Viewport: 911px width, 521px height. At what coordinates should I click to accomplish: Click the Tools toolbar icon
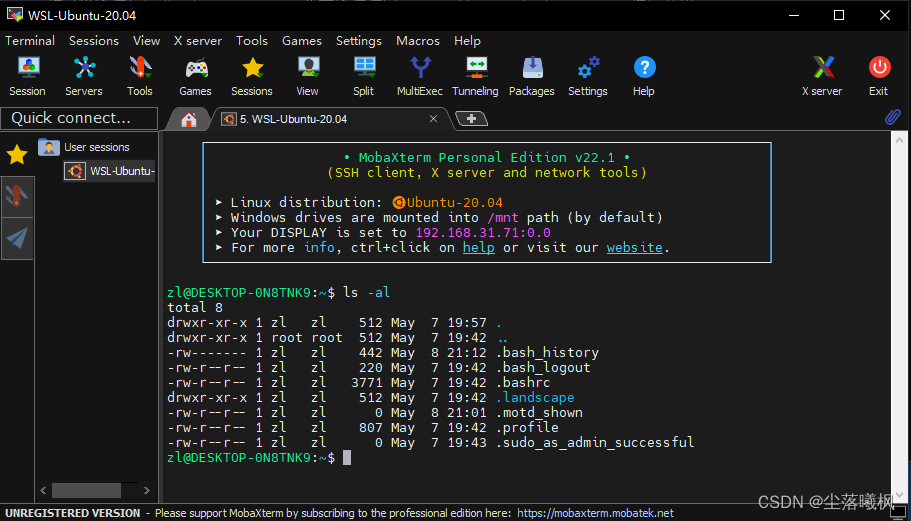(x=139, y=76)
